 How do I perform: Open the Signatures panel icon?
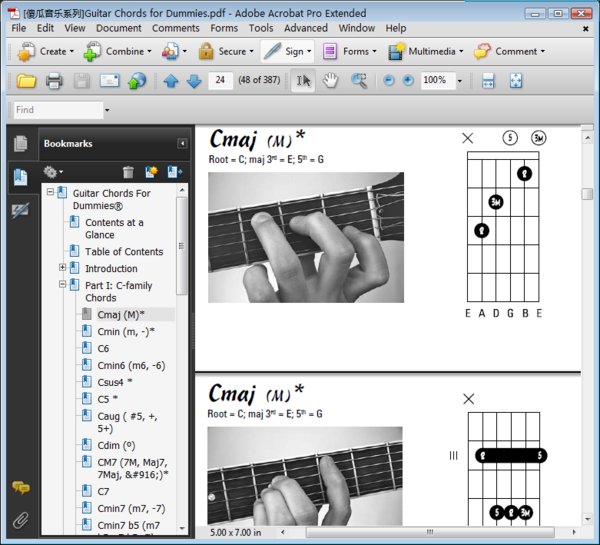pyautogui.click(x=20, y=210)
